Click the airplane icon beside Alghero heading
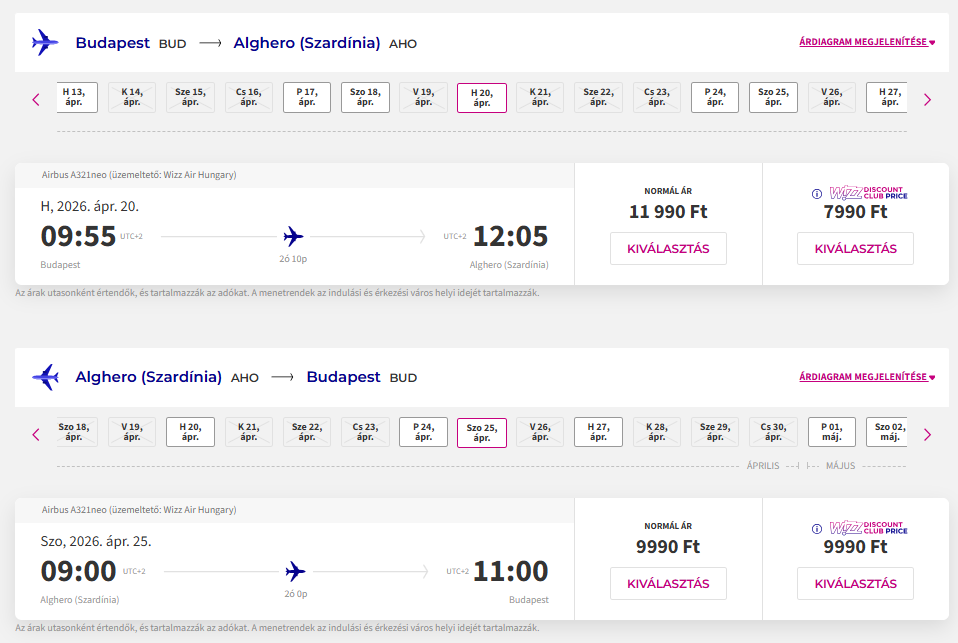958x643 pixels. click(45, 377)
